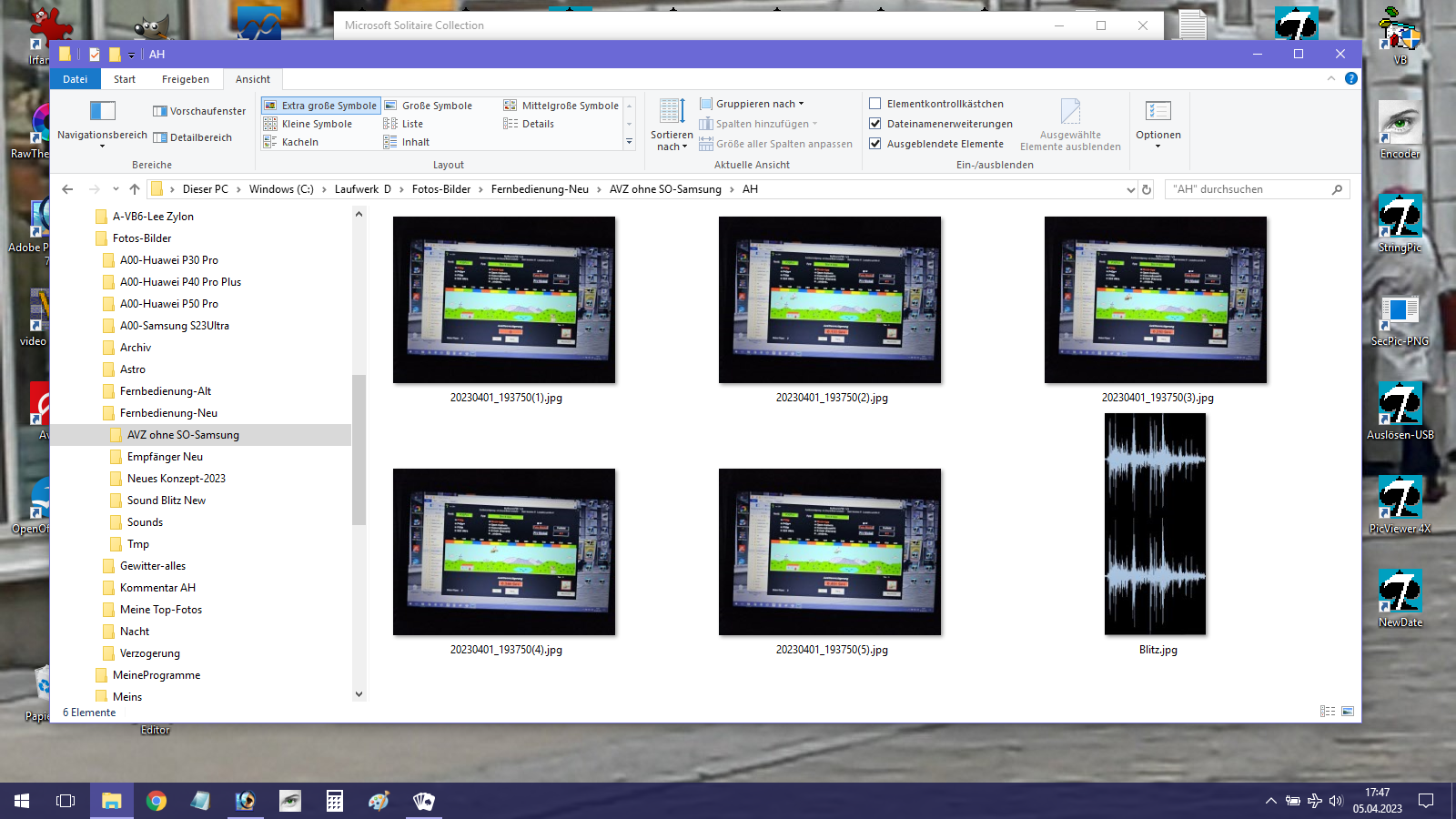The image size is (1456, 819).
Task: Uncheck Ausgeblendete Elemente checkbox
Action: [875, 144]
